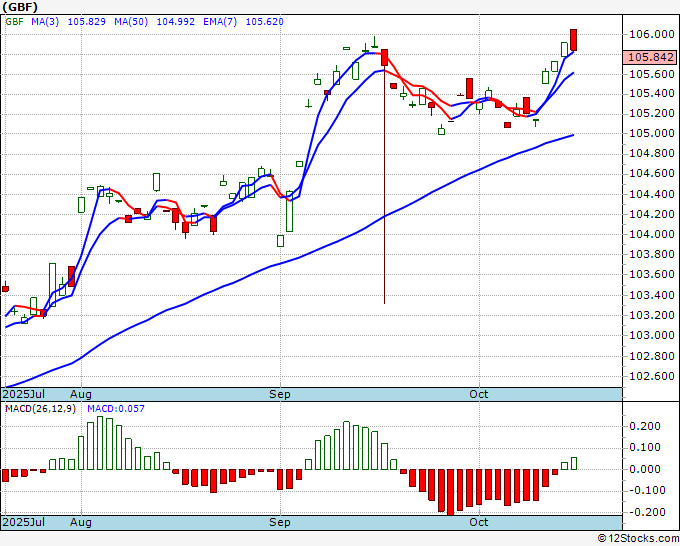The width and height of the screenshot is (680, 546).
Task: Click Oct on the price chart date axis
Action: click(x=479, y=394)
